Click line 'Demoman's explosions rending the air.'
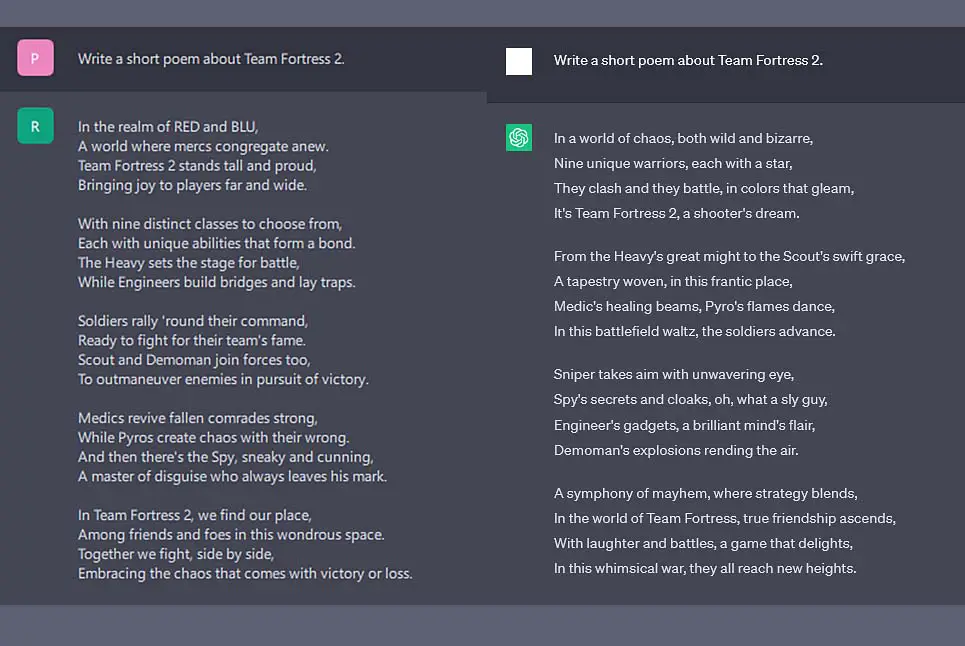The height and width of the screenshot is (646, 965). 676,450
